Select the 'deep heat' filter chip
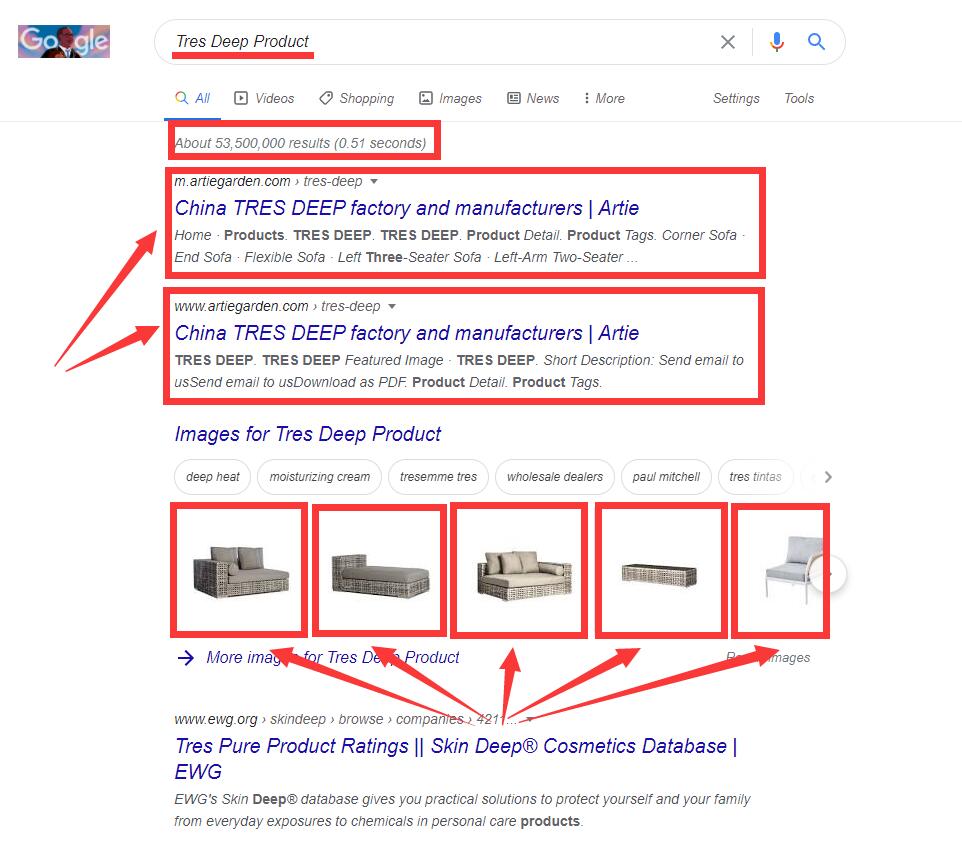This screenshot has height=851, width=962. 212,477
